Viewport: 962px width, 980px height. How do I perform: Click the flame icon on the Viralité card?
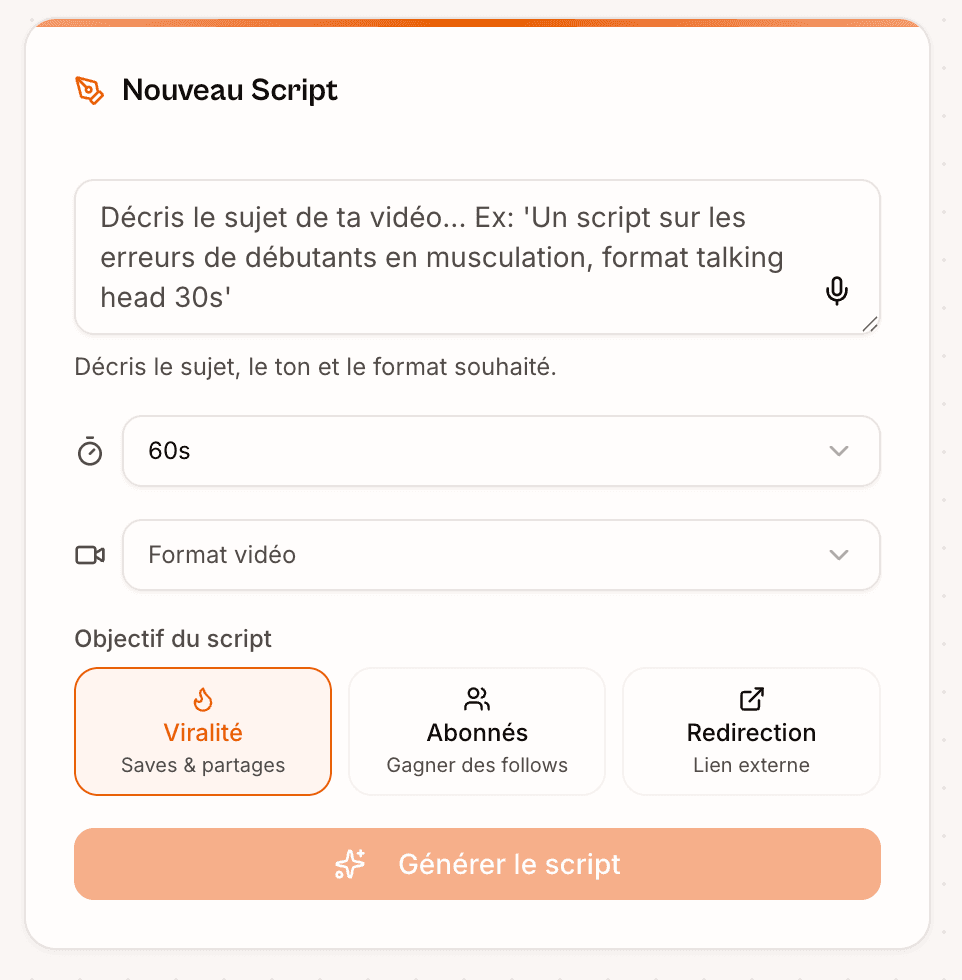point(202,699)
